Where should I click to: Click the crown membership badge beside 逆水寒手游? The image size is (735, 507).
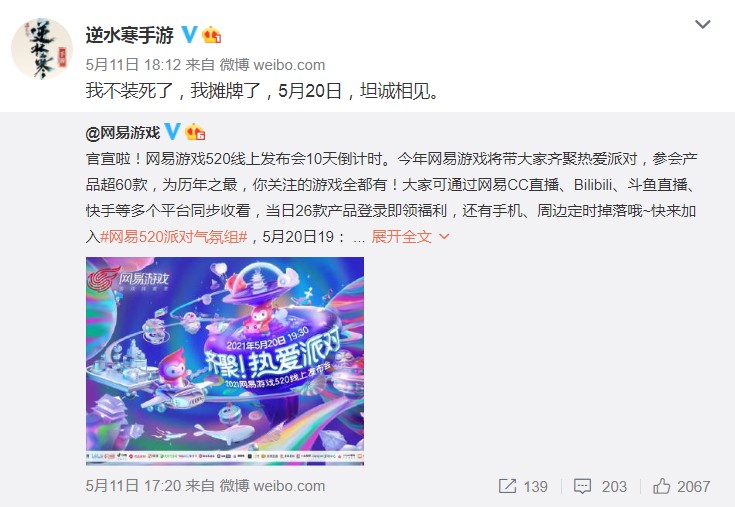(211, 35)
